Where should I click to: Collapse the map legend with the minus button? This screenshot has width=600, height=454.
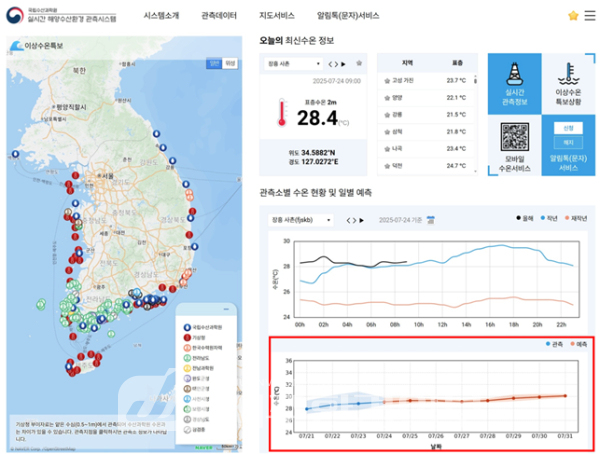[x=226, y=309]
